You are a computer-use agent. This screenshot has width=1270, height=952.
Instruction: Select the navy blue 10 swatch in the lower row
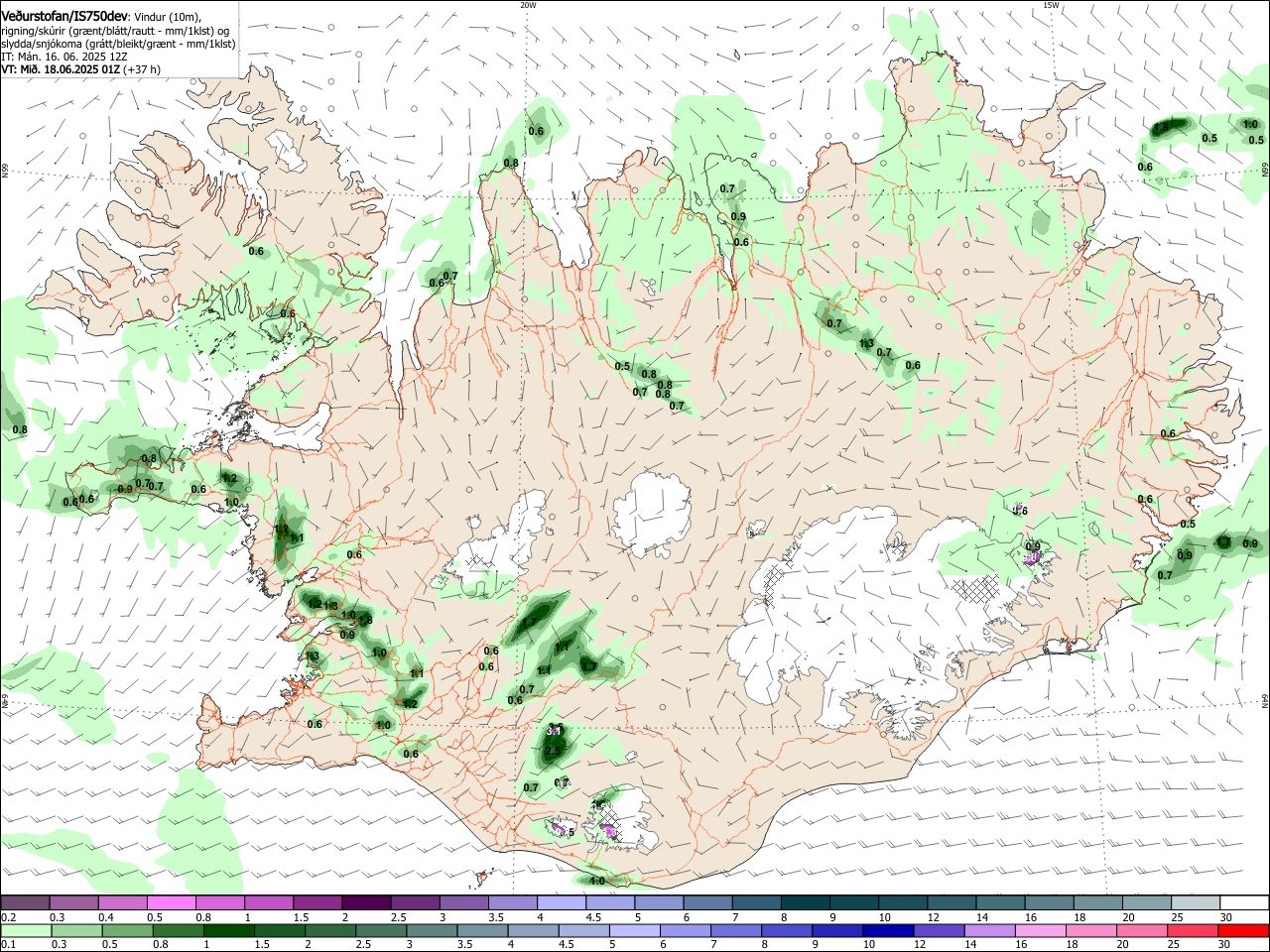[888, 930]
